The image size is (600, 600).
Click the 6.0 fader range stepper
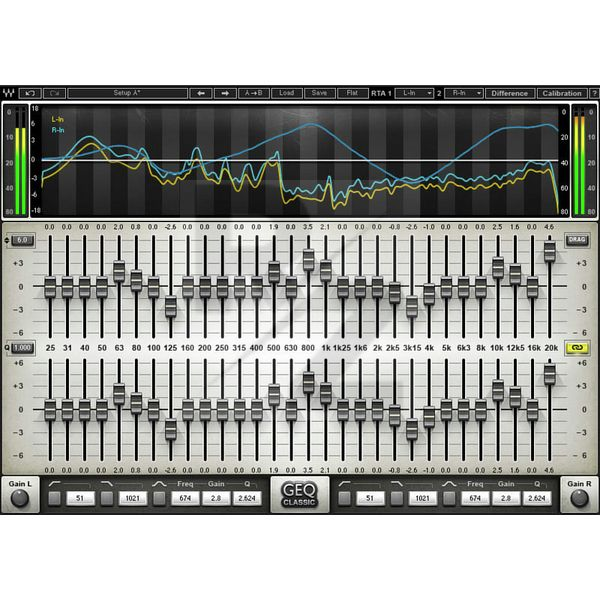point(22,240)
